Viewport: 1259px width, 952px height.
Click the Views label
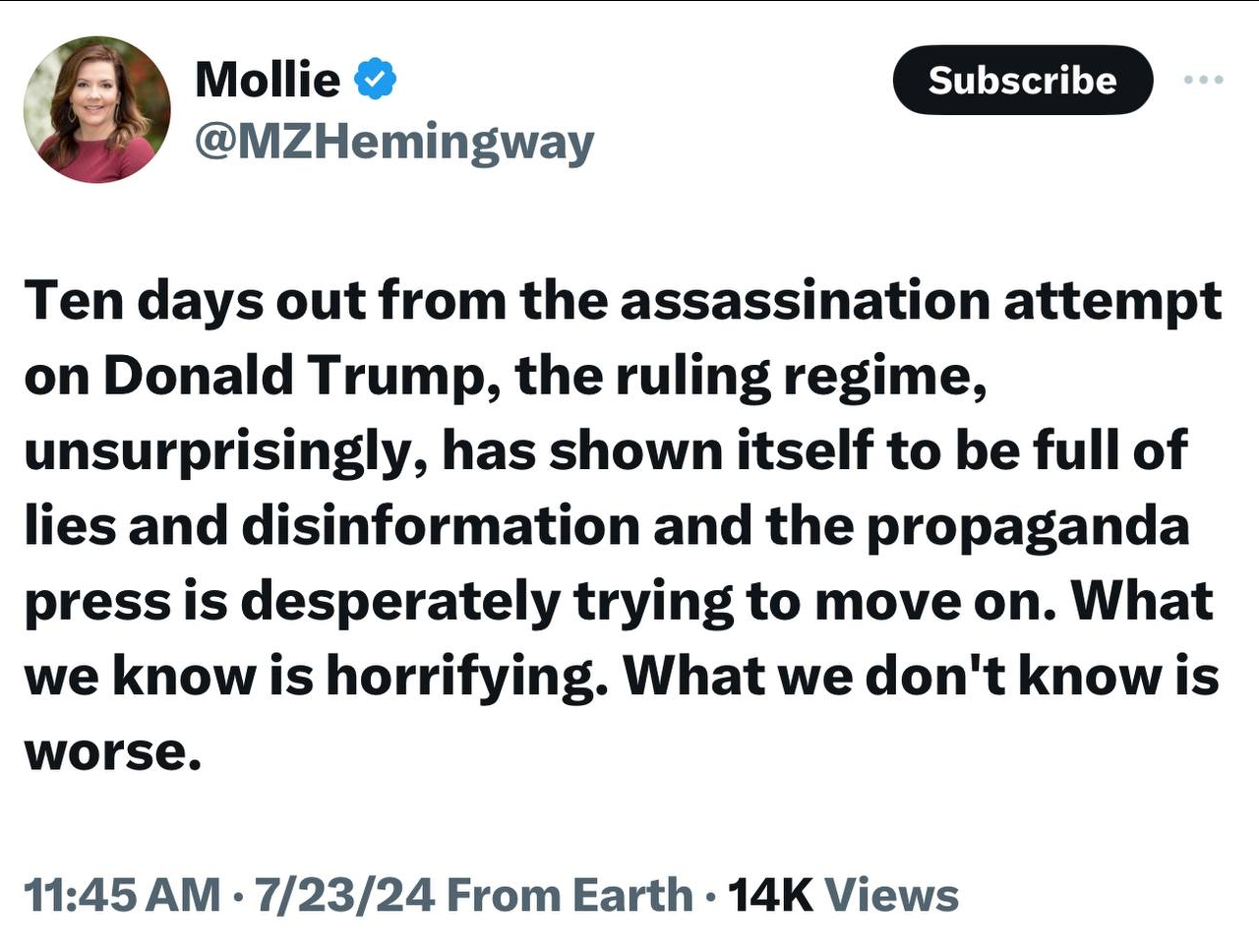[891, 895]
